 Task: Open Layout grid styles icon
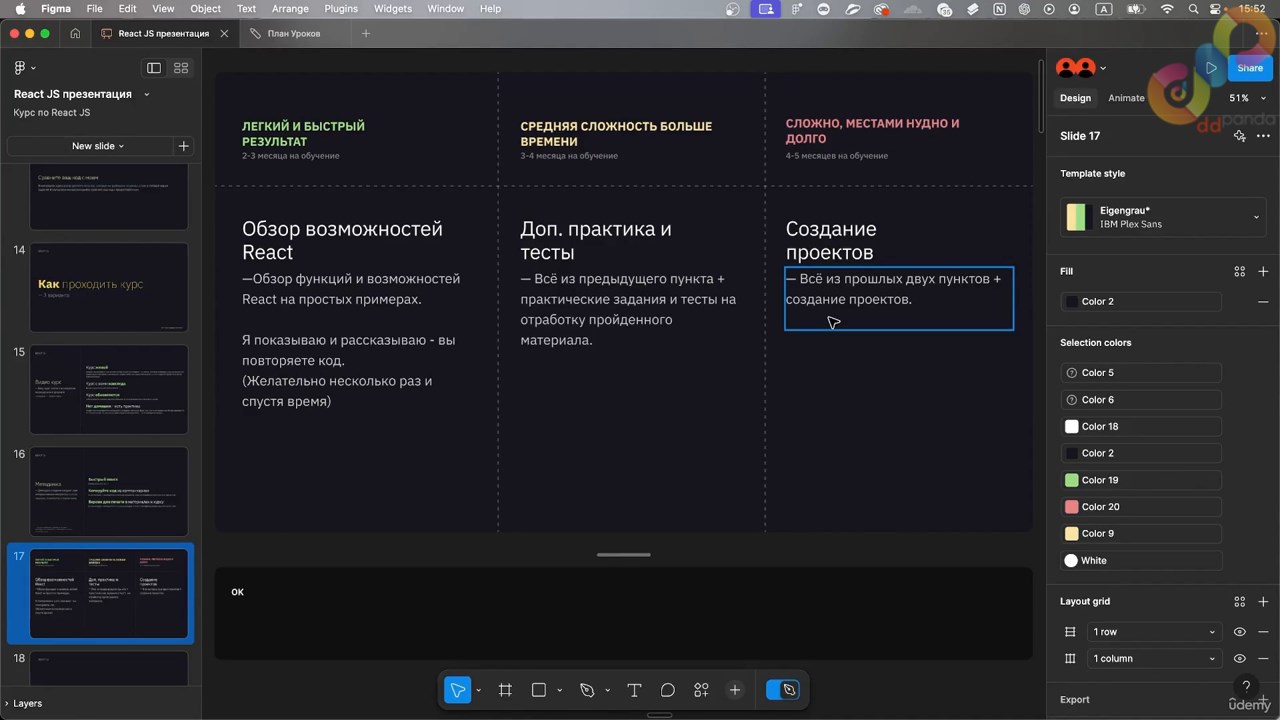(1240, 602)
